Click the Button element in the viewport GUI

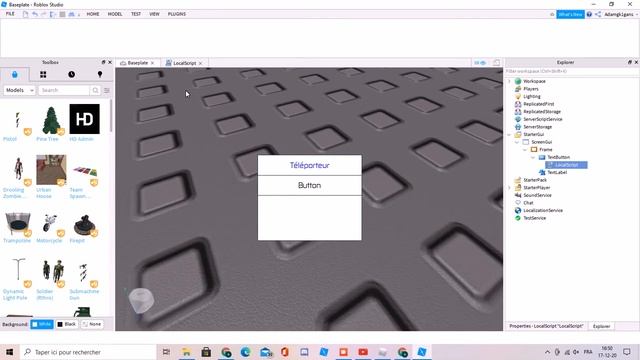pyautogui.click(x=309, y=185)
